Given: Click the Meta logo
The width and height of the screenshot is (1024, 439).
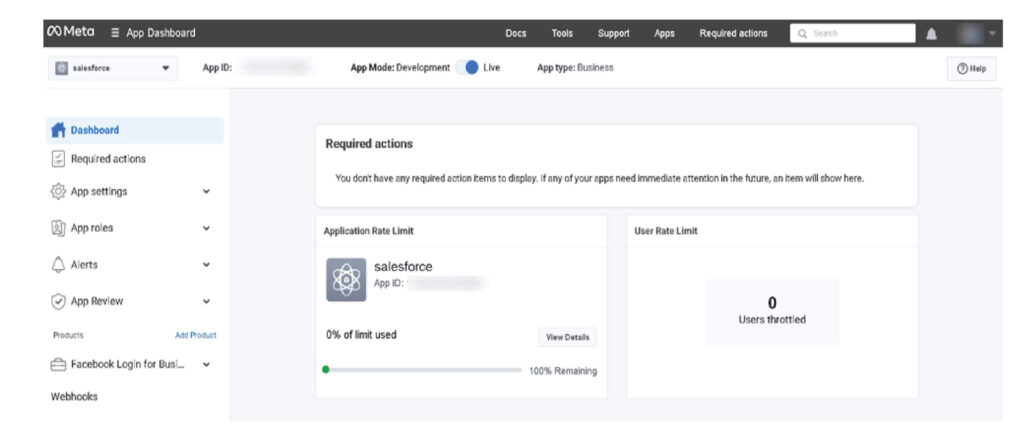Looking at the screenshot, I should (71, 32).
